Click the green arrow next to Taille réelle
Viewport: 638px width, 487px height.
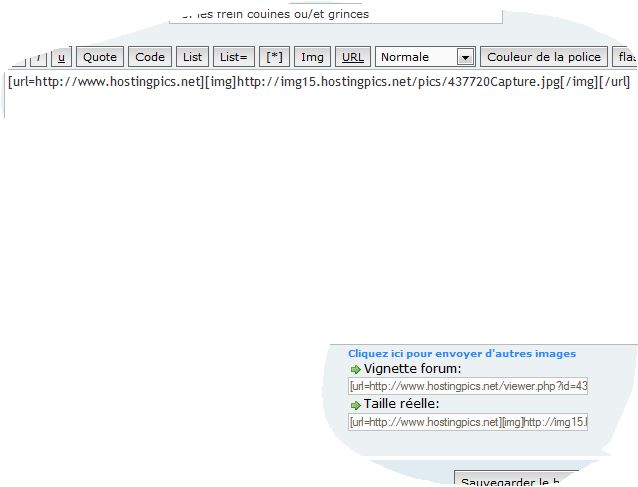pyautogui.click(x=356, y=405)
